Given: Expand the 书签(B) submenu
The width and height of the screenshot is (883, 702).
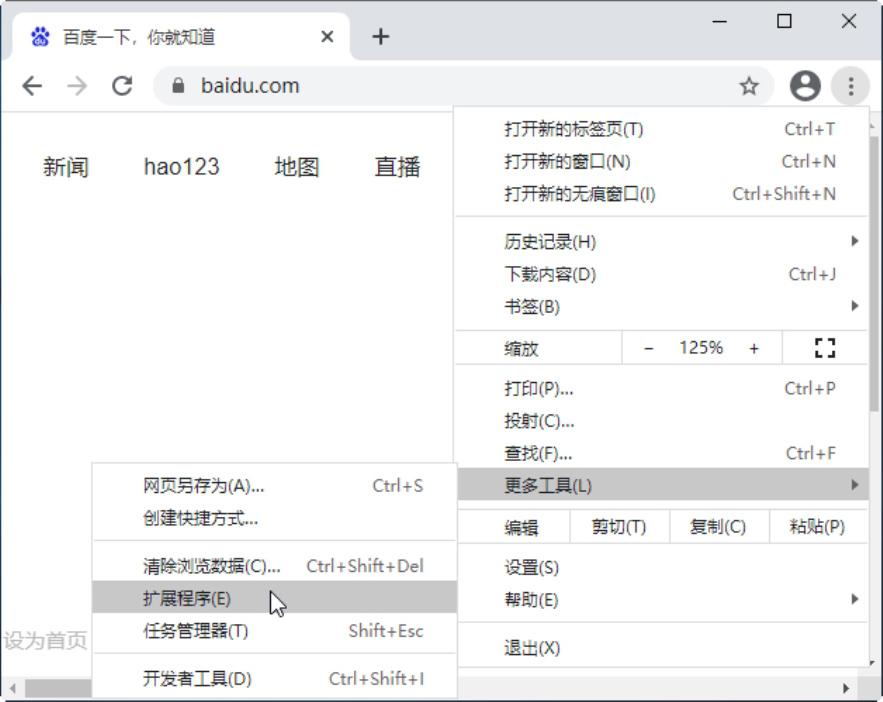Looking at the screenshot, I should (x=661, y=307).
